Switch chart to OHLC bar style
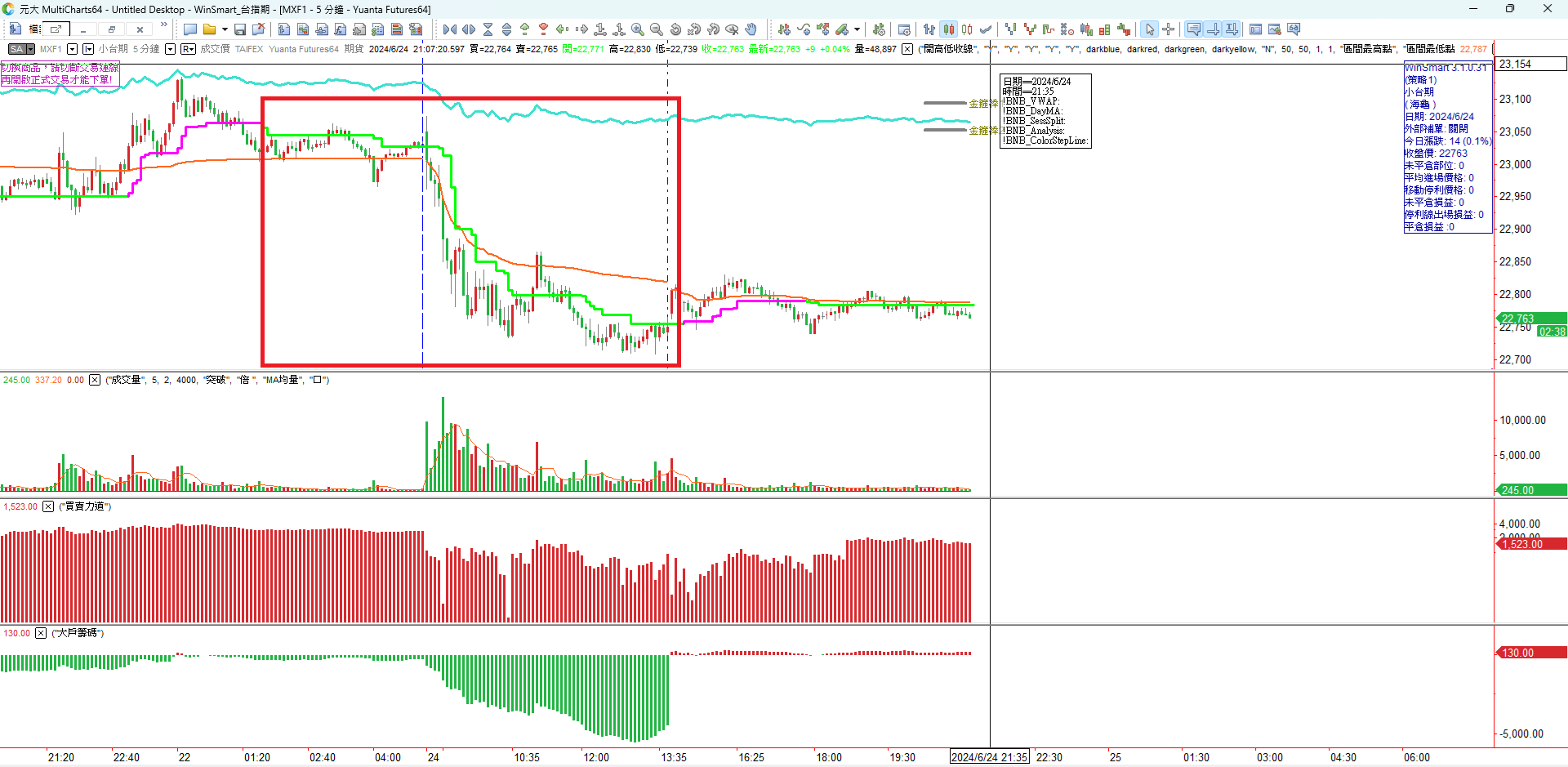This screenshot has height=767, width=1568. (x=929, y=29)
